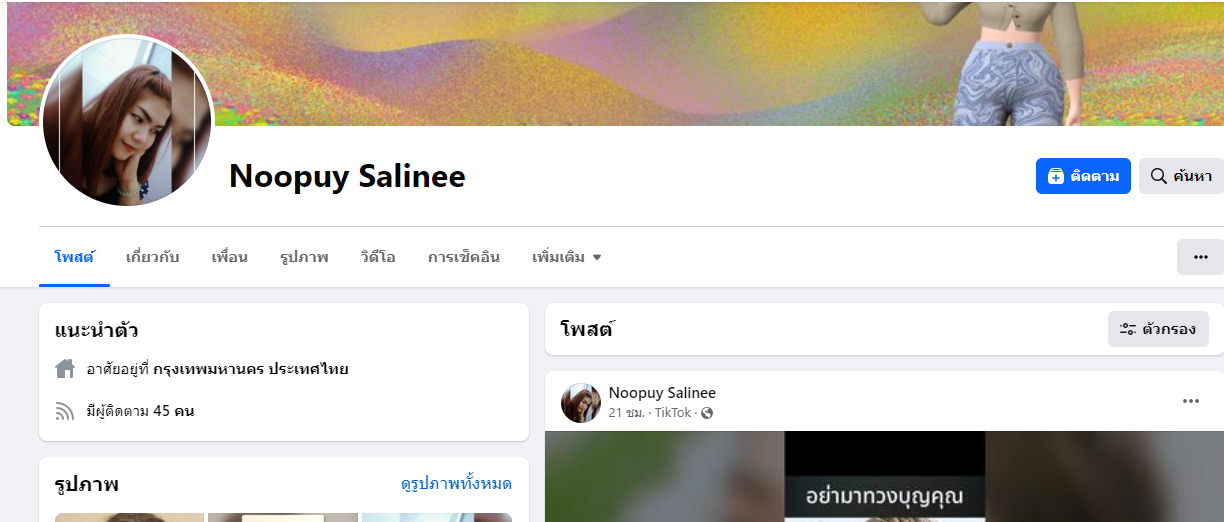Open the profile three-dots options menu
Screen dimensions: 1224x522
click(x=1200, y=257)
